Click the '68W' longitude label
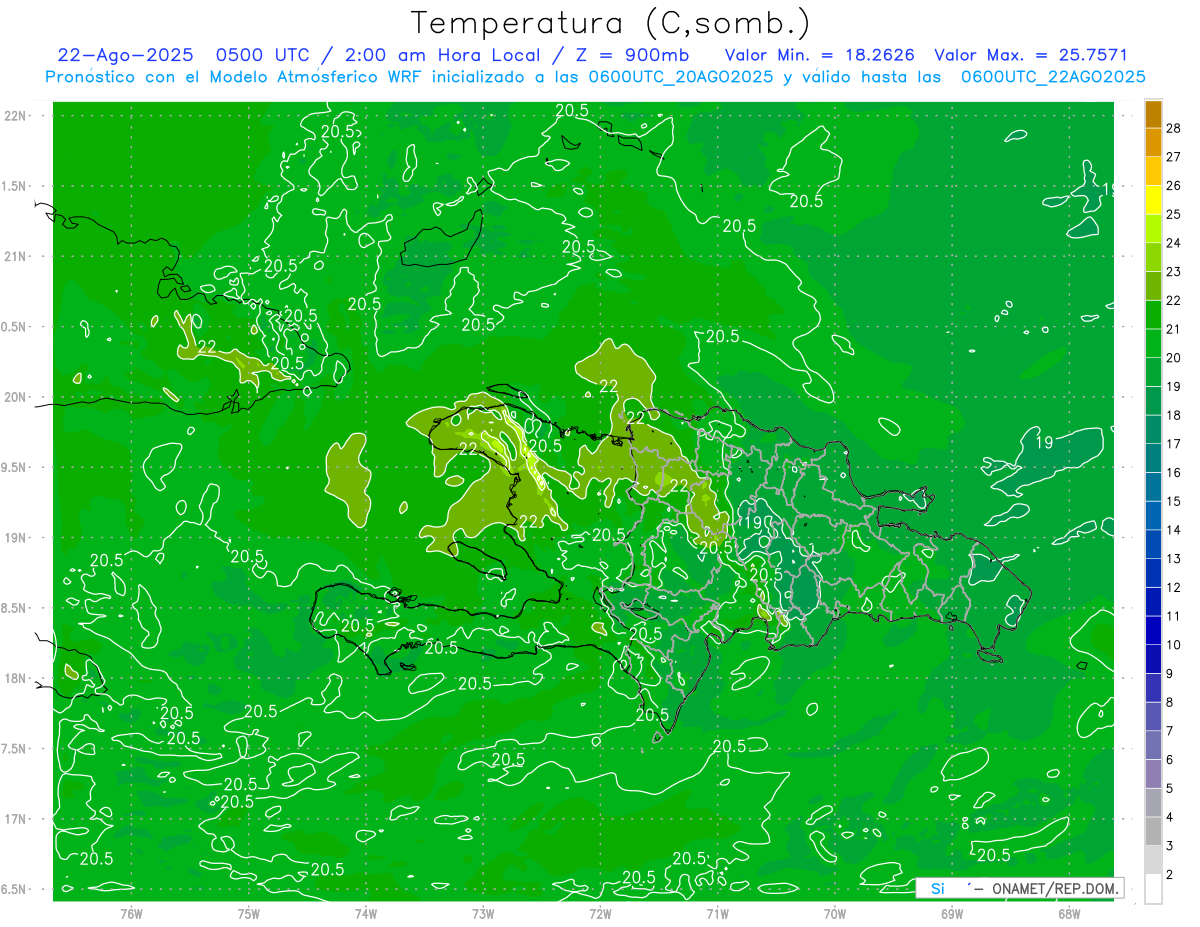This screenshot has height=927, width=1200. [1069, 914]
